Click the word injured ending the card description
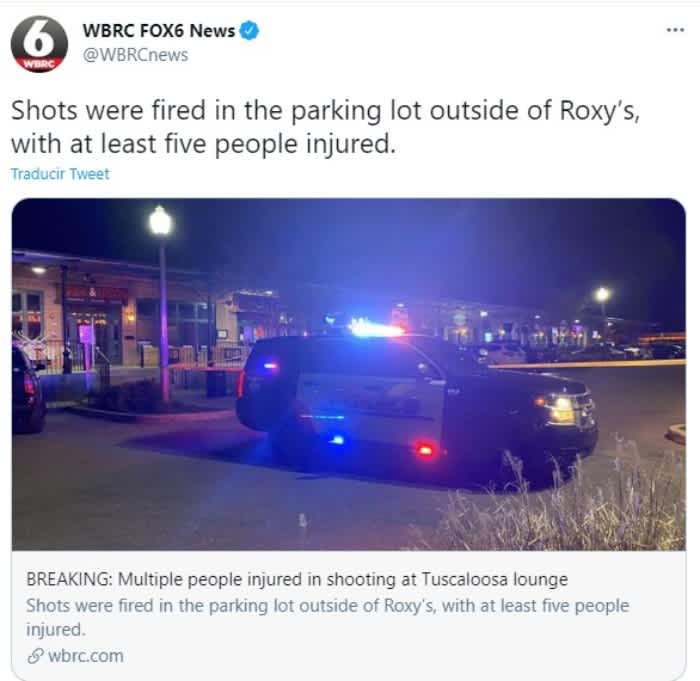The image size is (700, 681). pyautogui.click(x=55, y=629)
